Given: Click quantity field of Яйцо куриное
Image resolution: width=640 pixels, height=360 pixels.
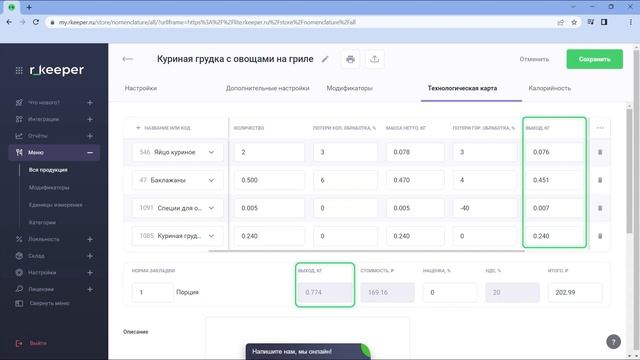Looking at the screenshot, I should pyautogui.click(x=269, y=152).
